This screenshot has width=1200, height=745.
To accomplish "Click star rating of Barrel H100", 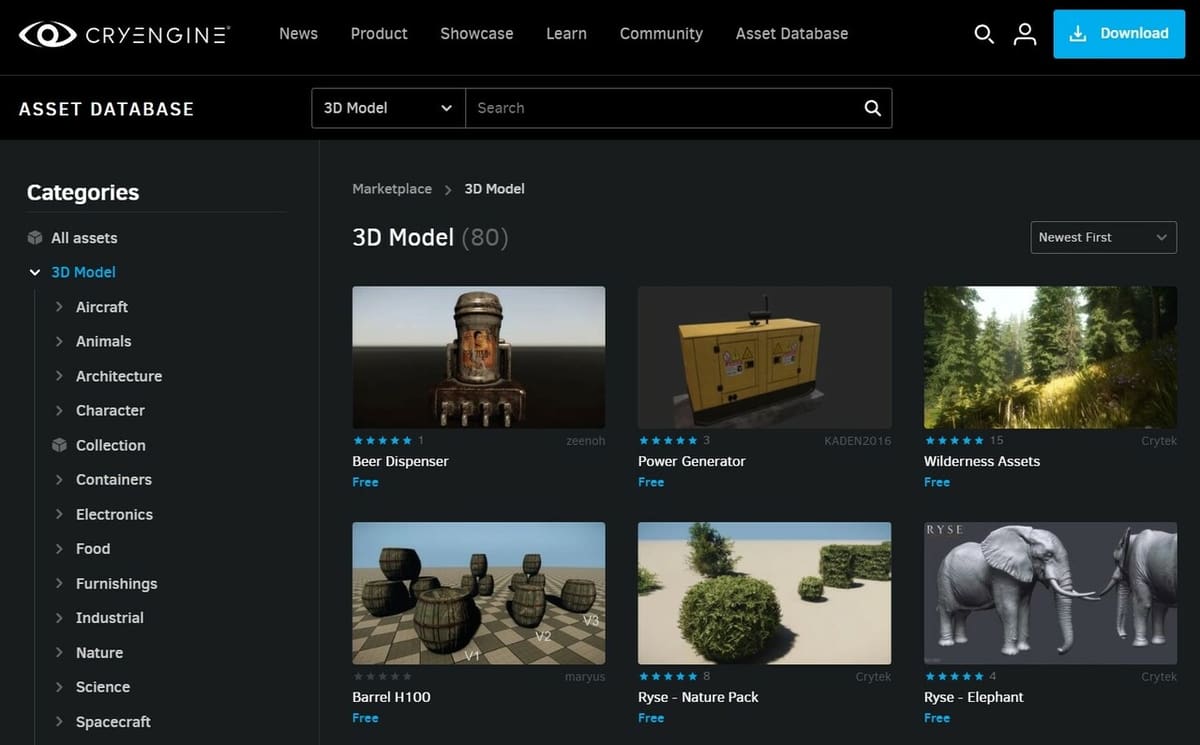I will (x=382, y=677).
